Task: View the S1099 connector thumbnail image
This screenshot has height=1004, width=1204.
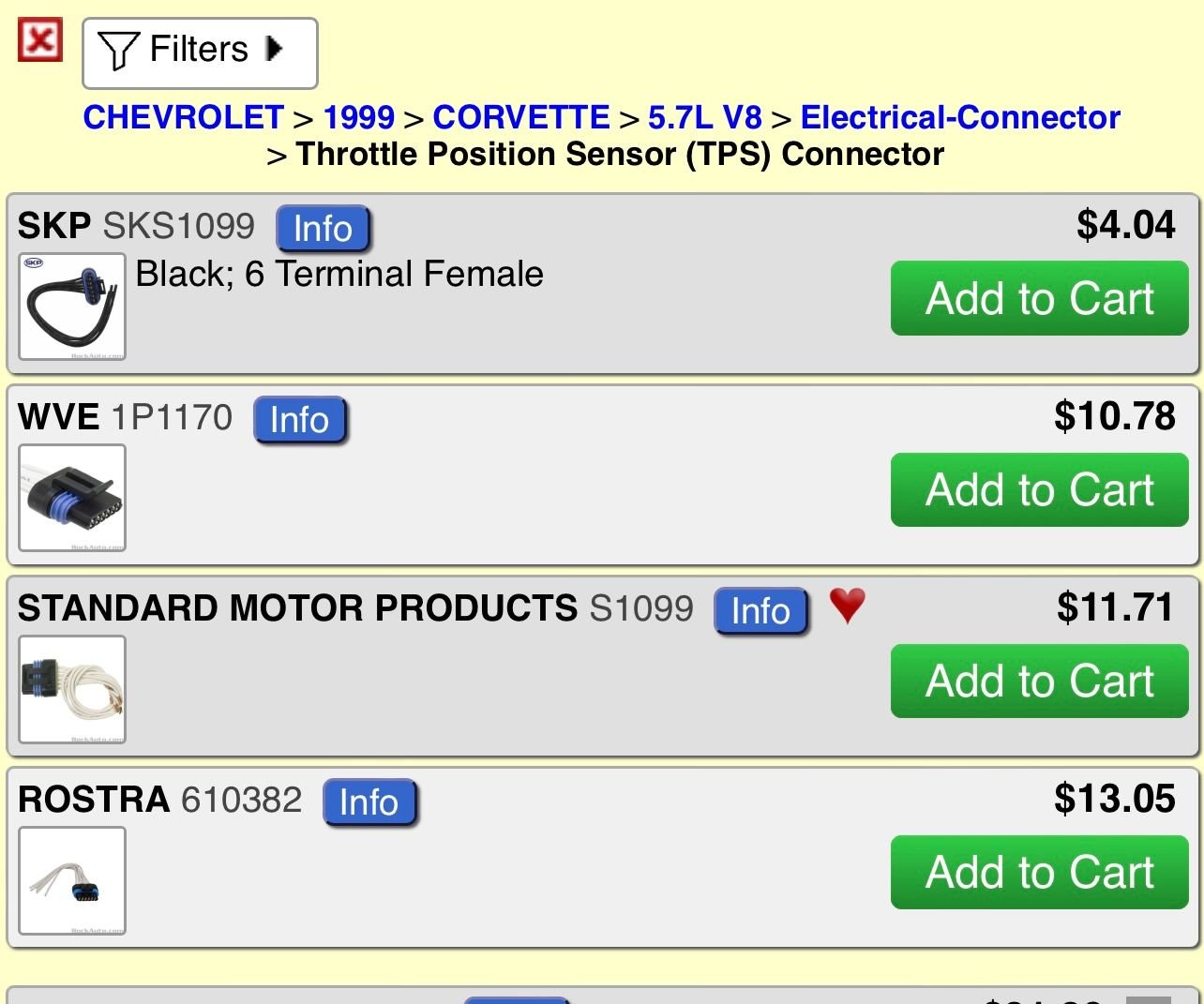Action: tap(72, 689)
